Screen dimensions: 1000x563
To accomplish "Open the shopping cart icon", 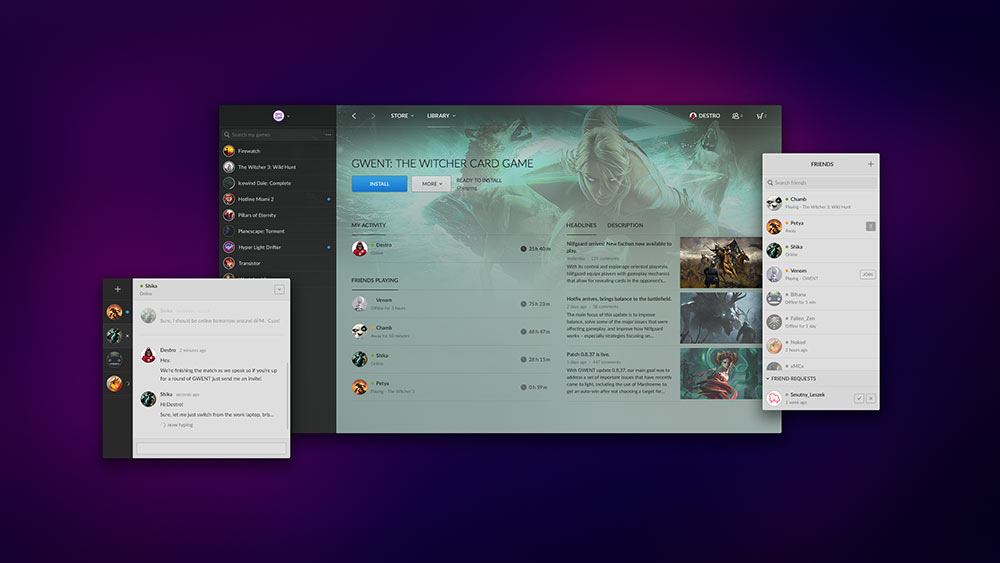I will [761, 116].
